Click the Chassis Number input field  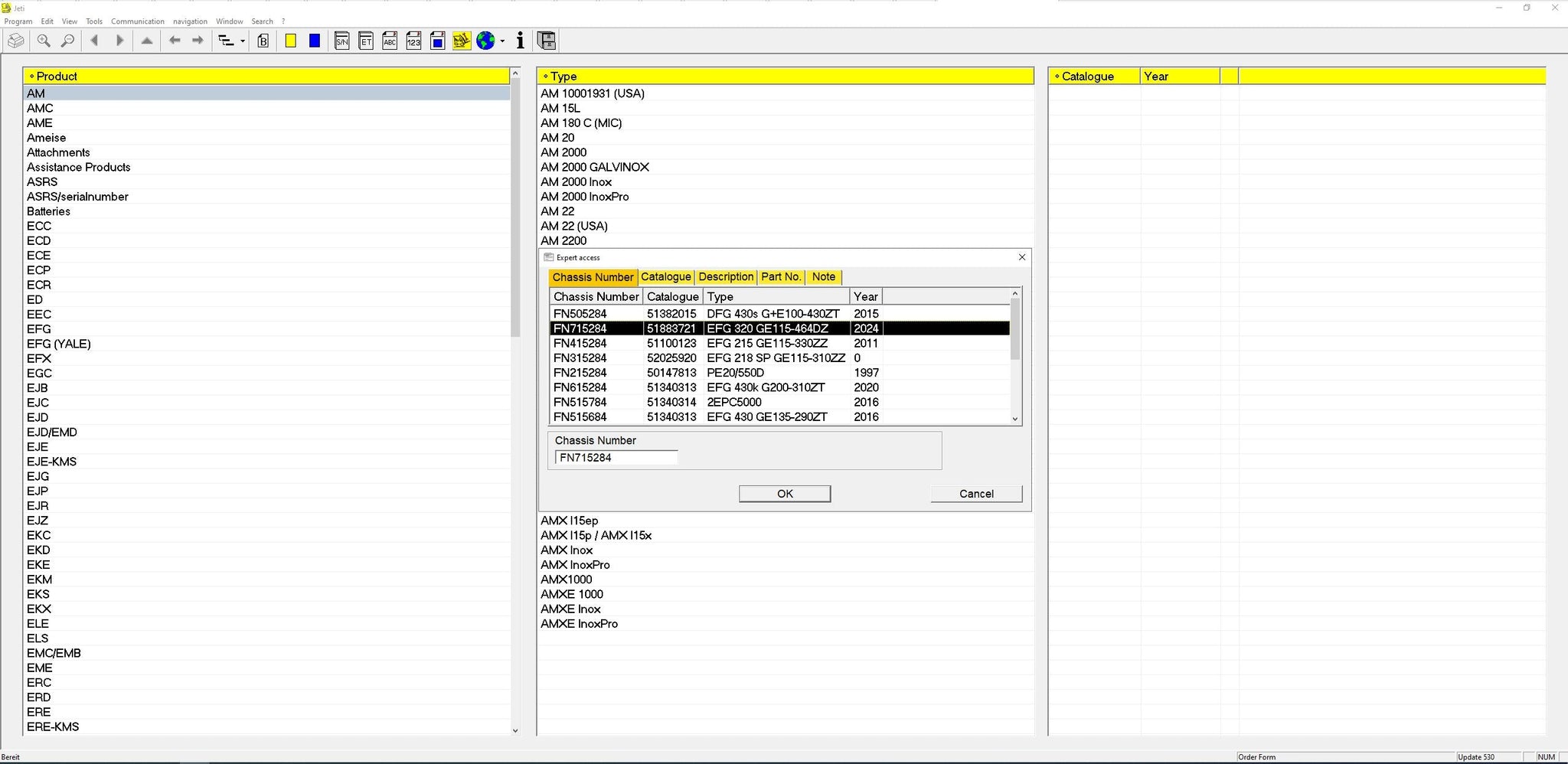click(616, 458)
